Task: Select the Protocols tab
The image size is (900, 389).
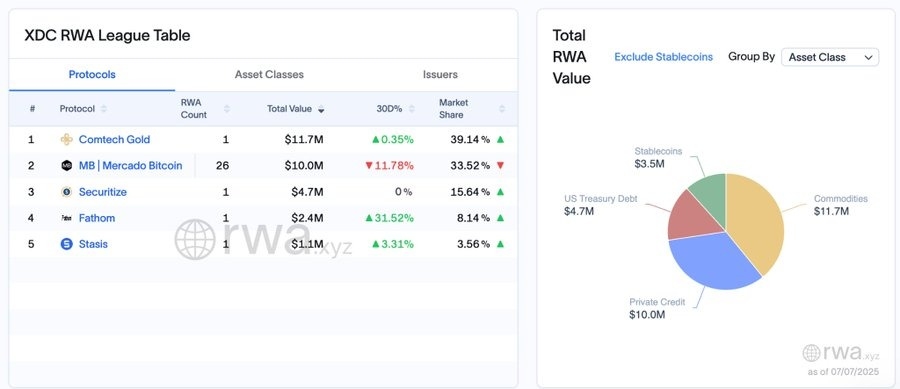Action: coord(92,75)
